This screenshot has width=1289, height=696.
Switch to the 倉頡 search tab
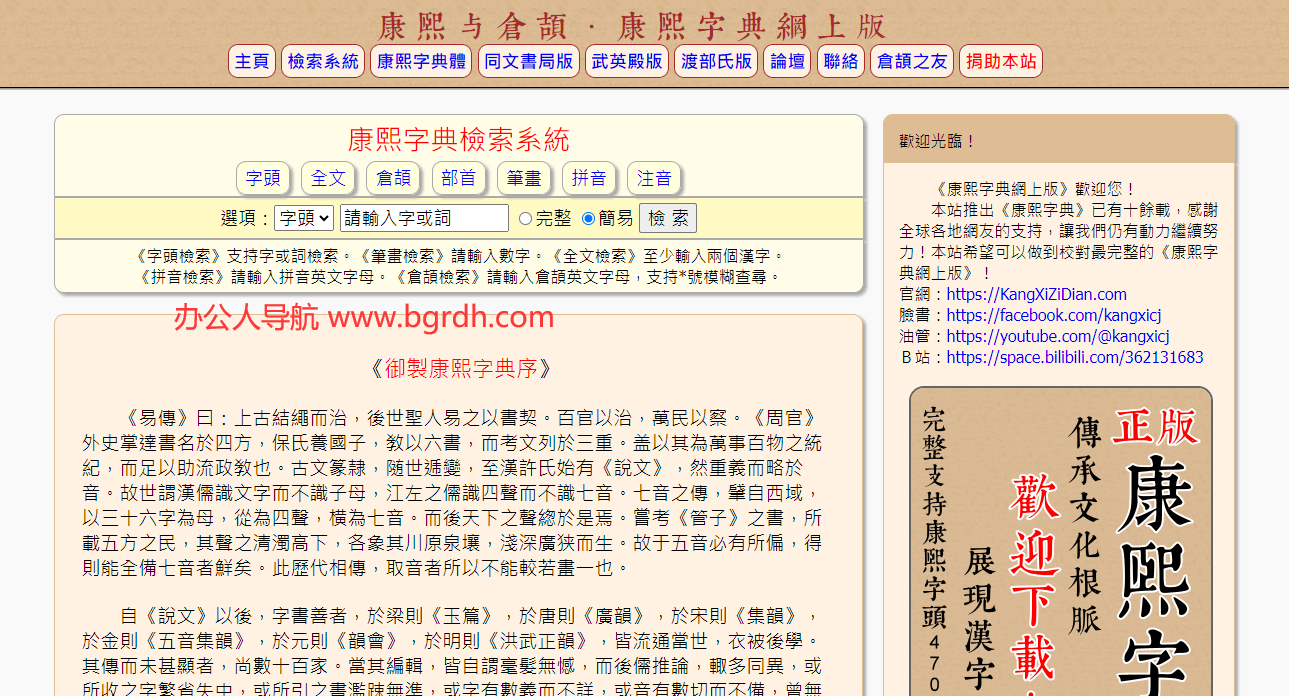coord(393,177)
